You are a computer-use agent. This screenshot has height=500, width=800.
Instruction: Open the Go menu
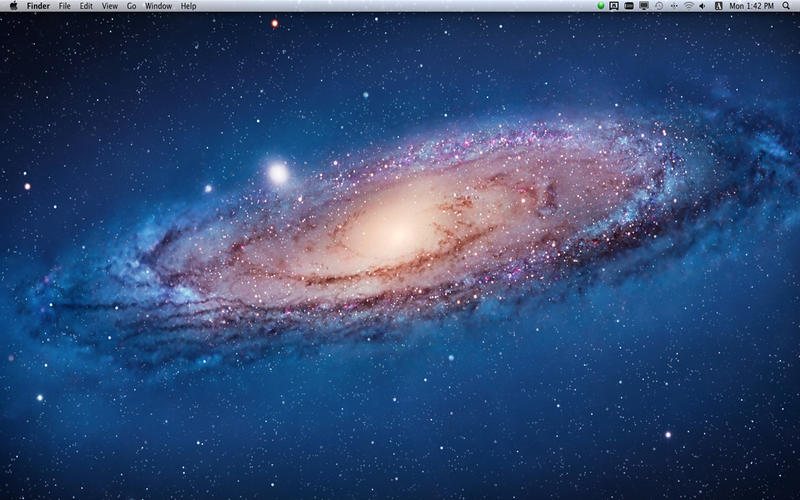click(x=131, y=6)
